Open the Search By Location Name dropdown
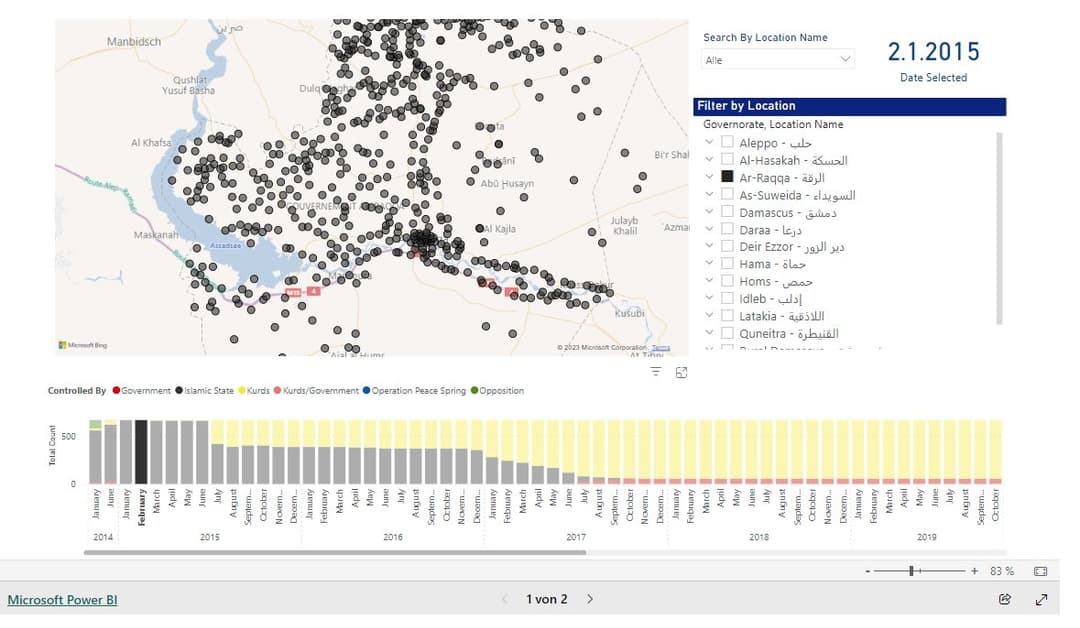The height and width of the screenshot is (628, 1080). (778, 60)
